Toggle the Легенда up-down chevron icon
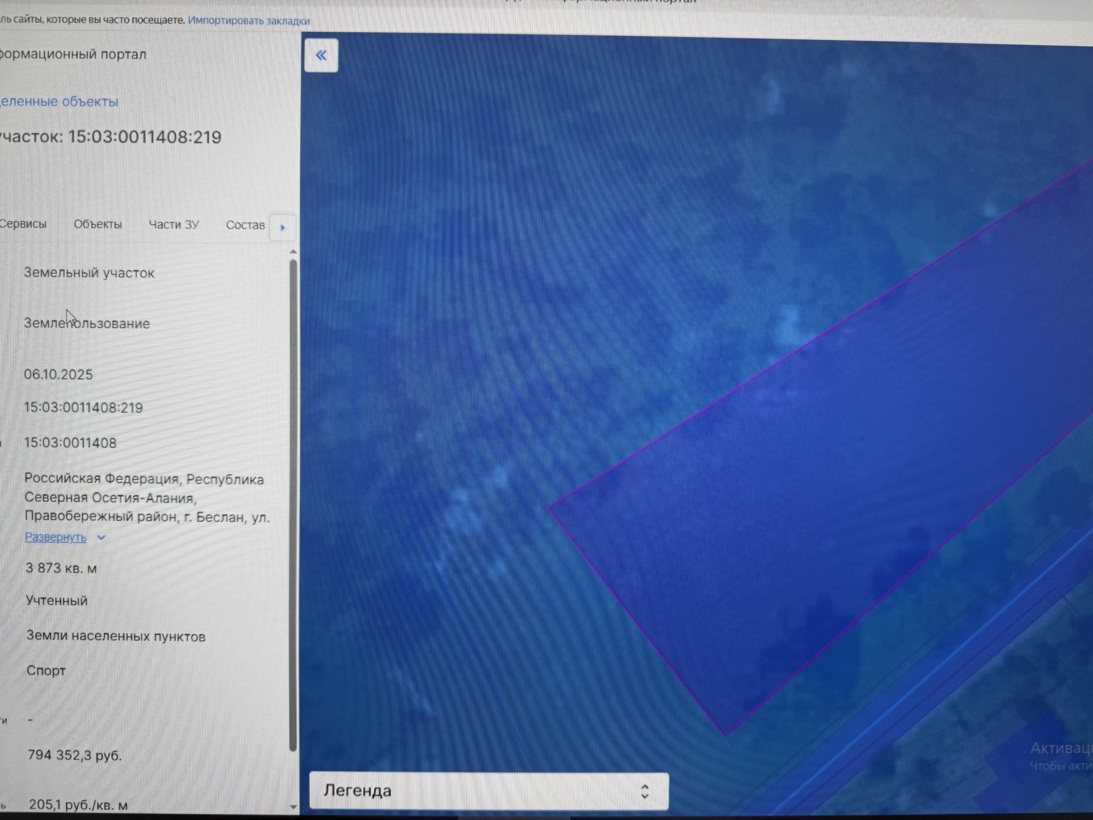Image resolution: width=1093 pixels, height=820 pixels. click(645, 791)
